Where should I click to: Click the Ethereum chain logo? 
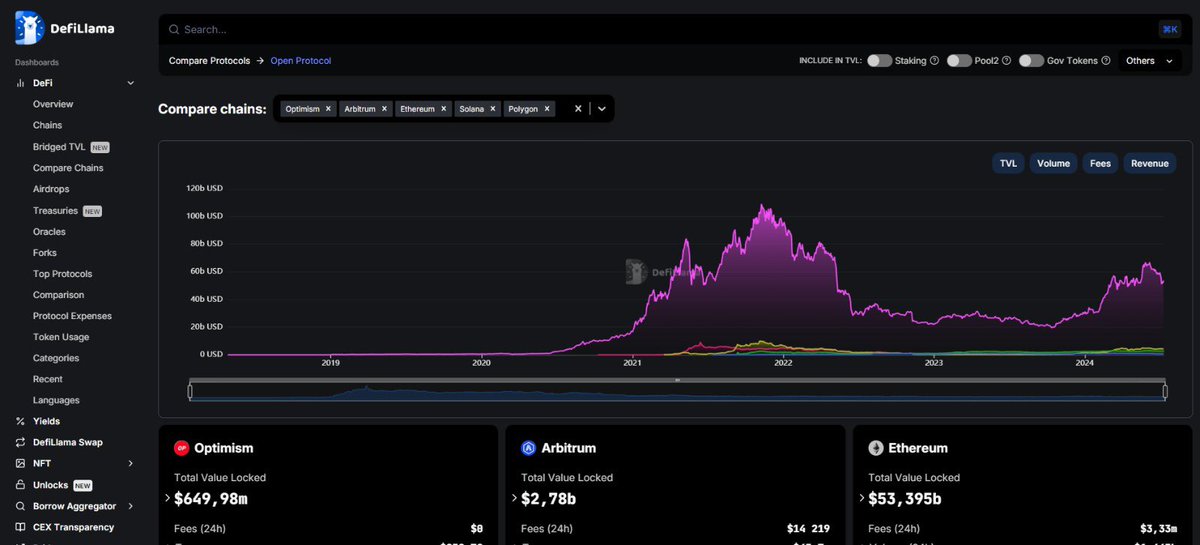pyautogui.click(x=876, y=448)
